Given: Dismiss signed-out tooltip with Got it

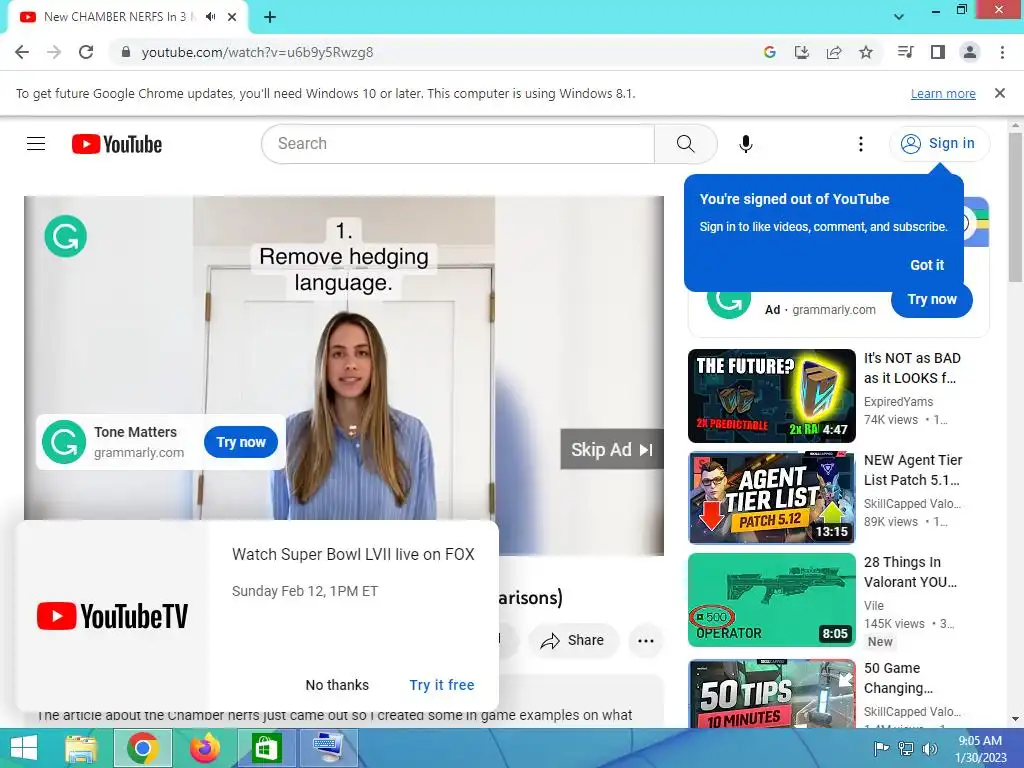Looking at the screenshot, I should pyautogui.click(x=927, y=265).
